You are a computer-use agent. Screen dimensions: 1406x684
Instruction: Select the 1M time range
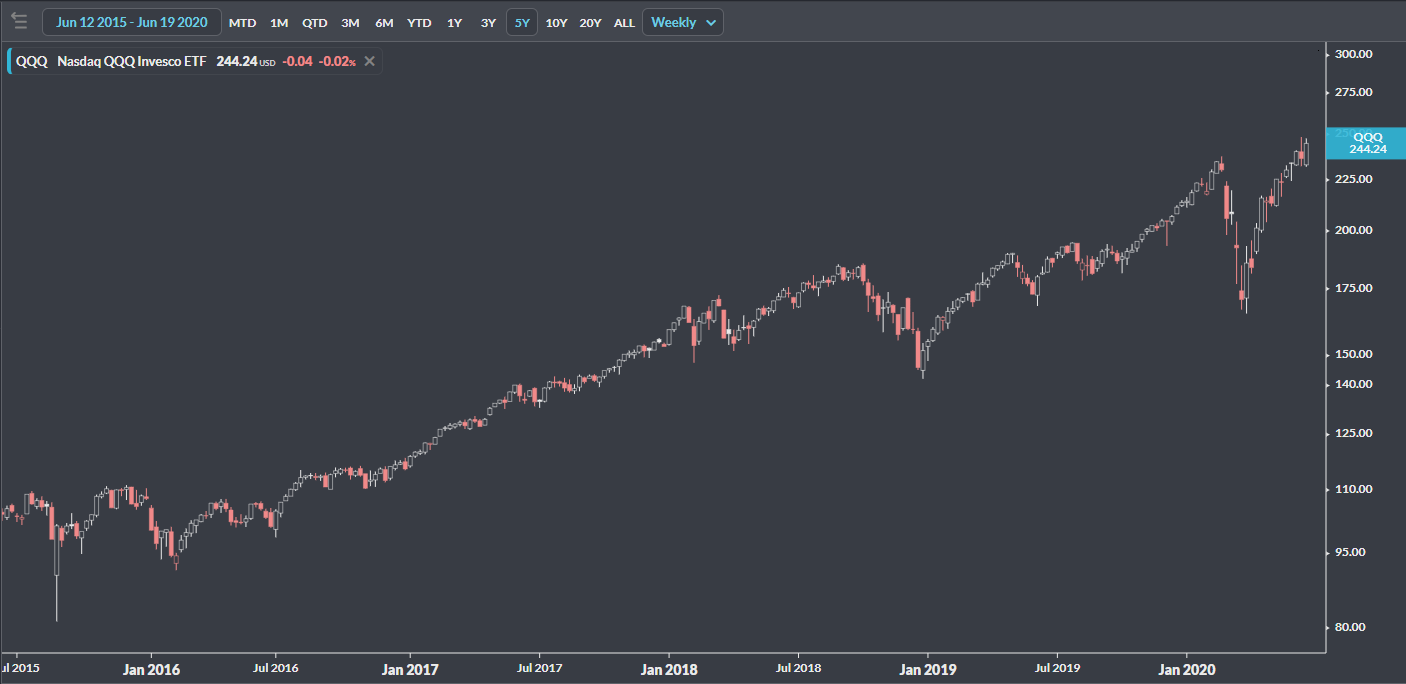[x=279, y=22]
